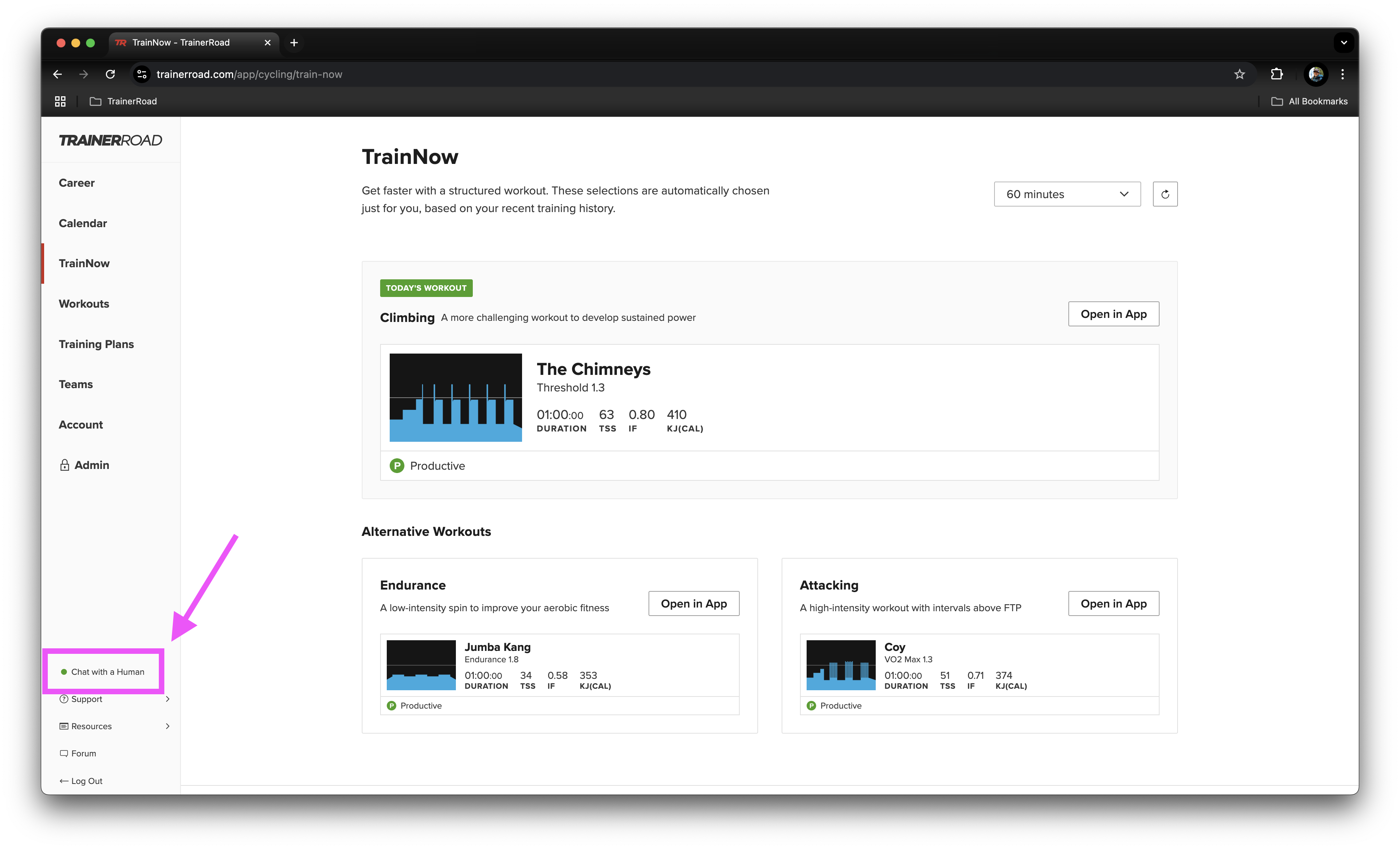Open the Climbing workout in the app

(x=1113, y=314)
